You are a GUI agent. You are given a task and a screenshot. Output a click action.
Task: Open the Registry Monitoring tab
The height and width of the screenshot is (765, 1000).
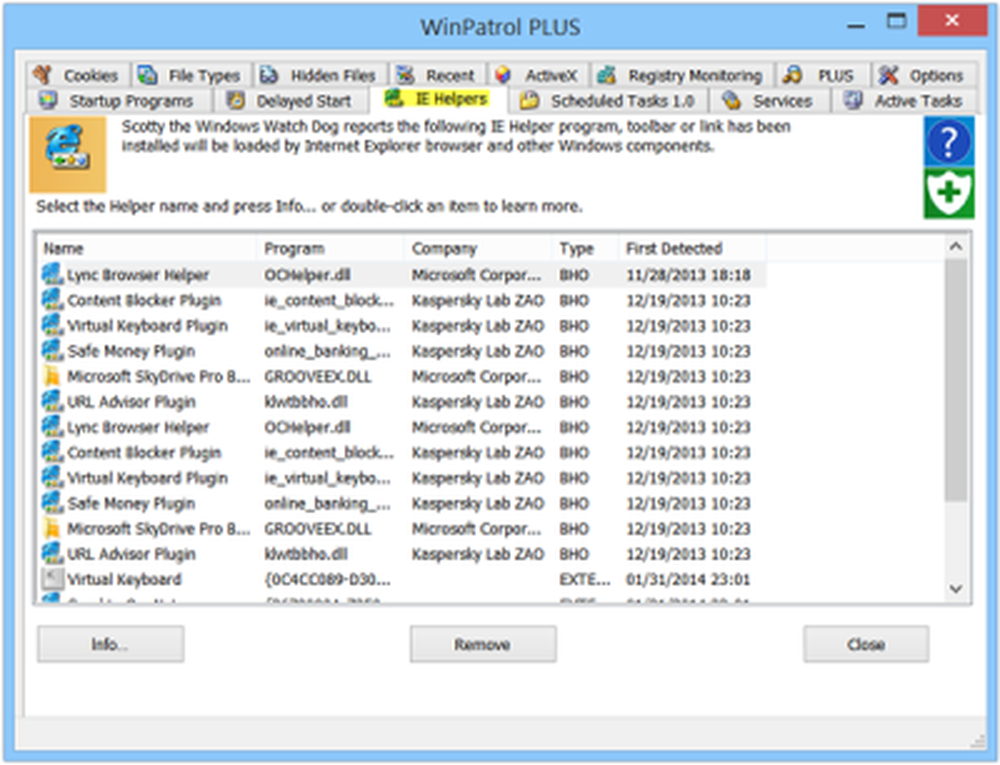[x=682, y=75]
